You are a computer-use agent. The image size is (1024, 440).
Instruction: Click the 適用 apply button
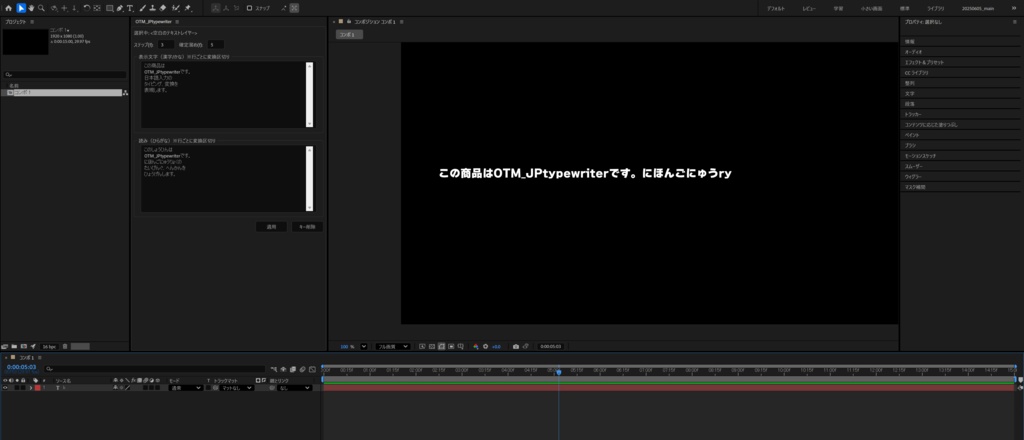pyautogui.click(x=271, y=227)
